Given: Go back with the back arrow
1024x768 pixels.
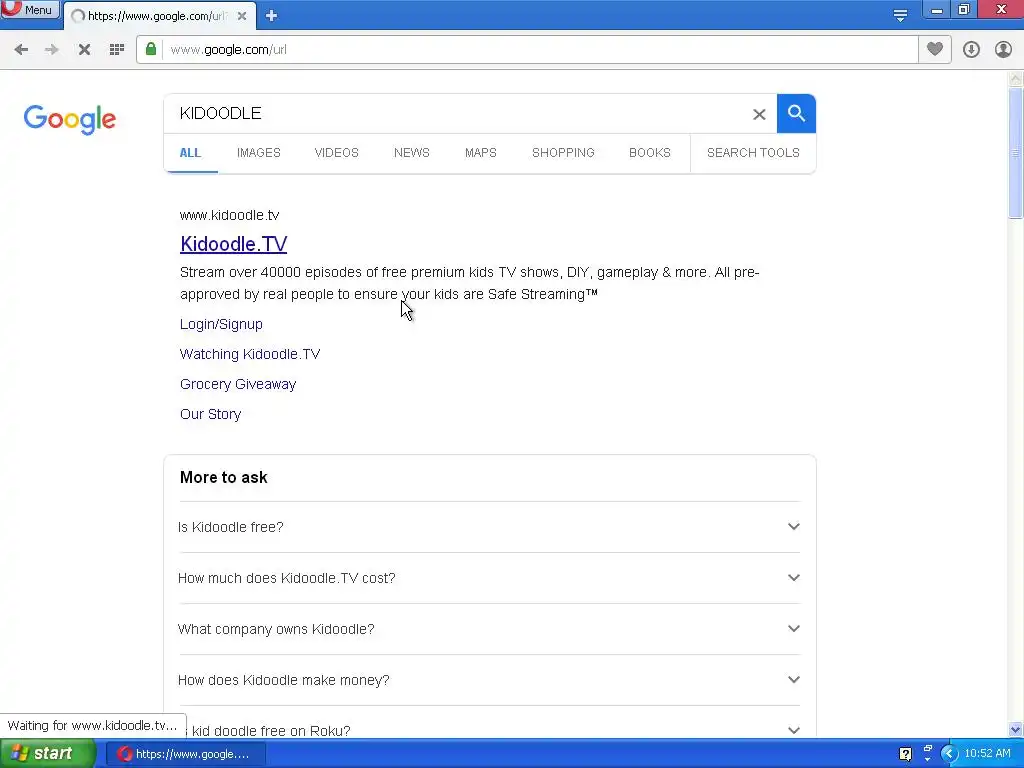Looking at the screenshot, I should [x=21, y=50].
